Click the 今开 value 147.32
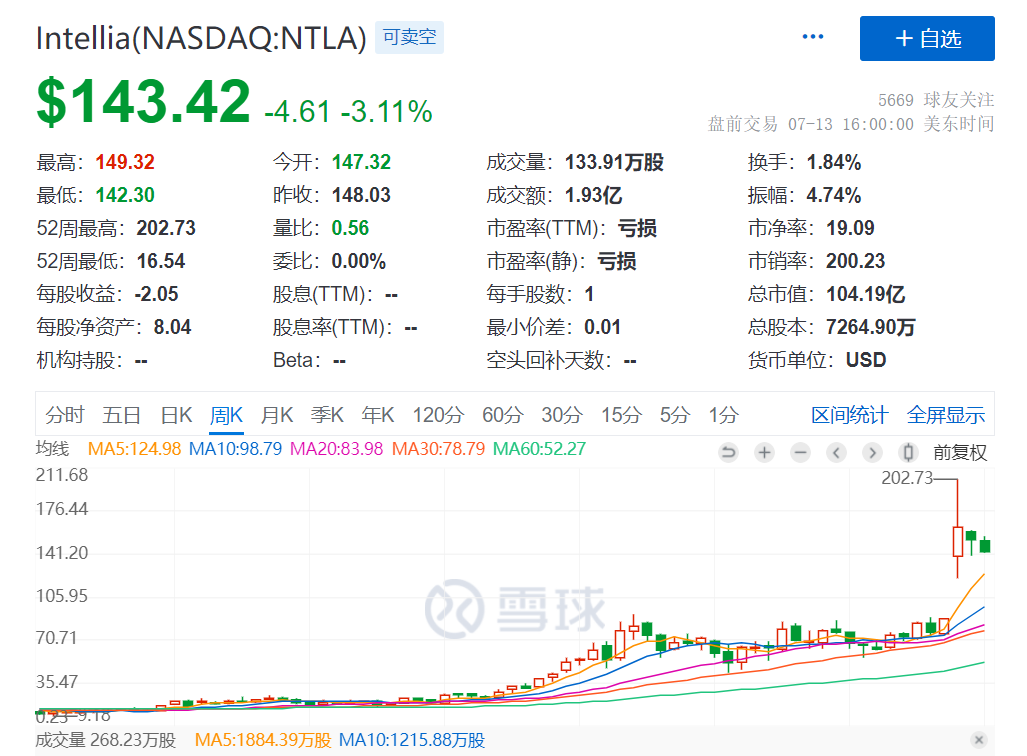The image size is (1027, 756). point(362,162)
